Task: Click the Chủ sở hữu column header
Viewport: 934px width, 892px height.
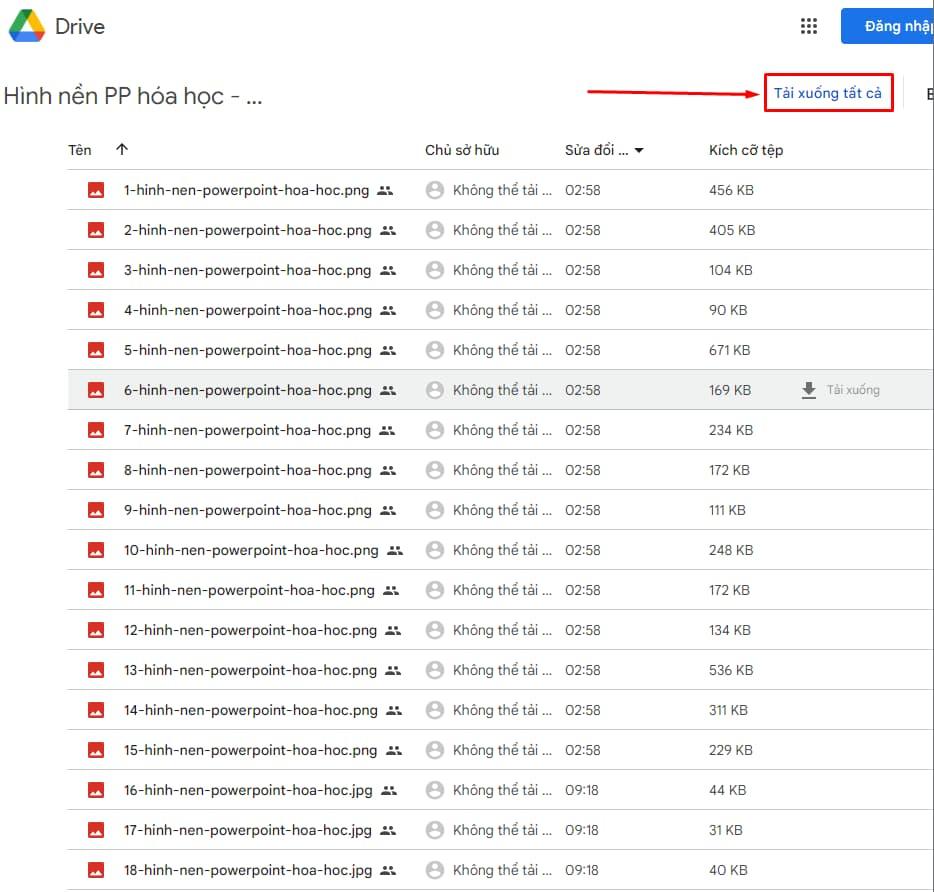Action: click(x=461, y=150)
